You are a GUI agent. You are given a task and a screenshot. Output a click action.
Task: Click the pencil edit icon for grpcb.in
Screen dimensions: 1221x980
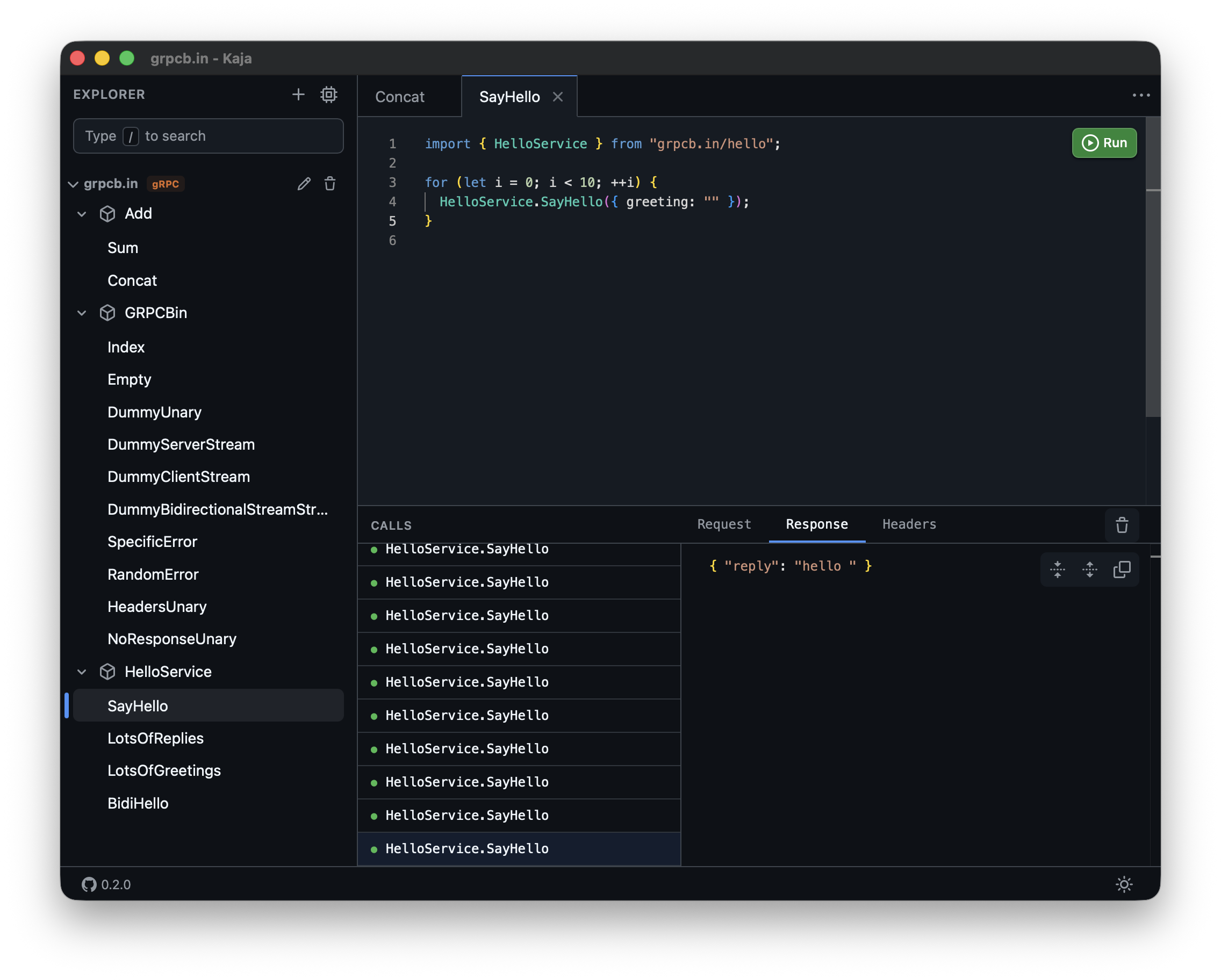coord(304,183)
